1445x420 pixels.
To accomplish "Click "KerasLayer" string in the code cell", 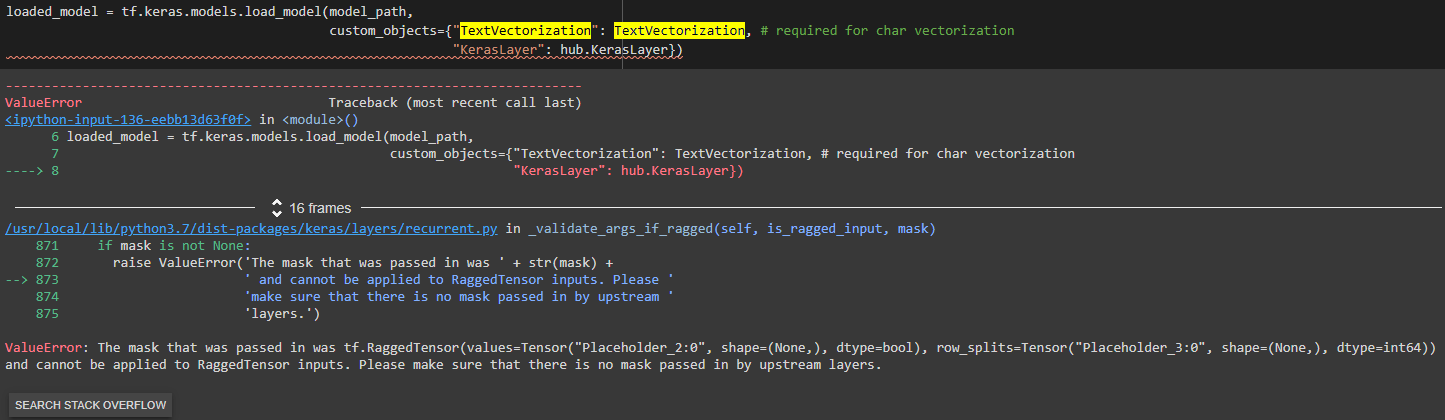I will (498, 48).
